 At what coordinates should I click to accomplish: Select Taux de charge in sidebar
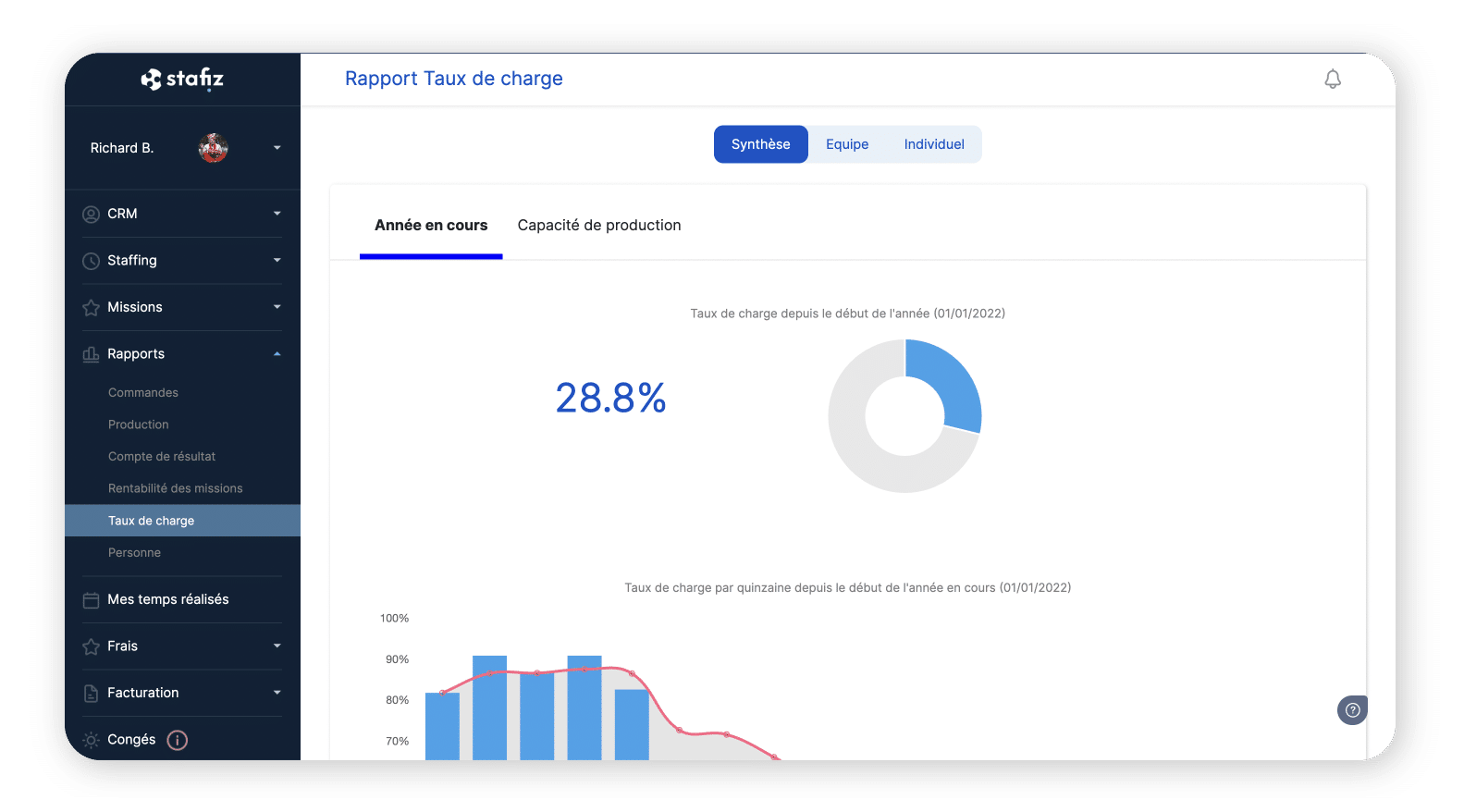(x=182, y=521)
